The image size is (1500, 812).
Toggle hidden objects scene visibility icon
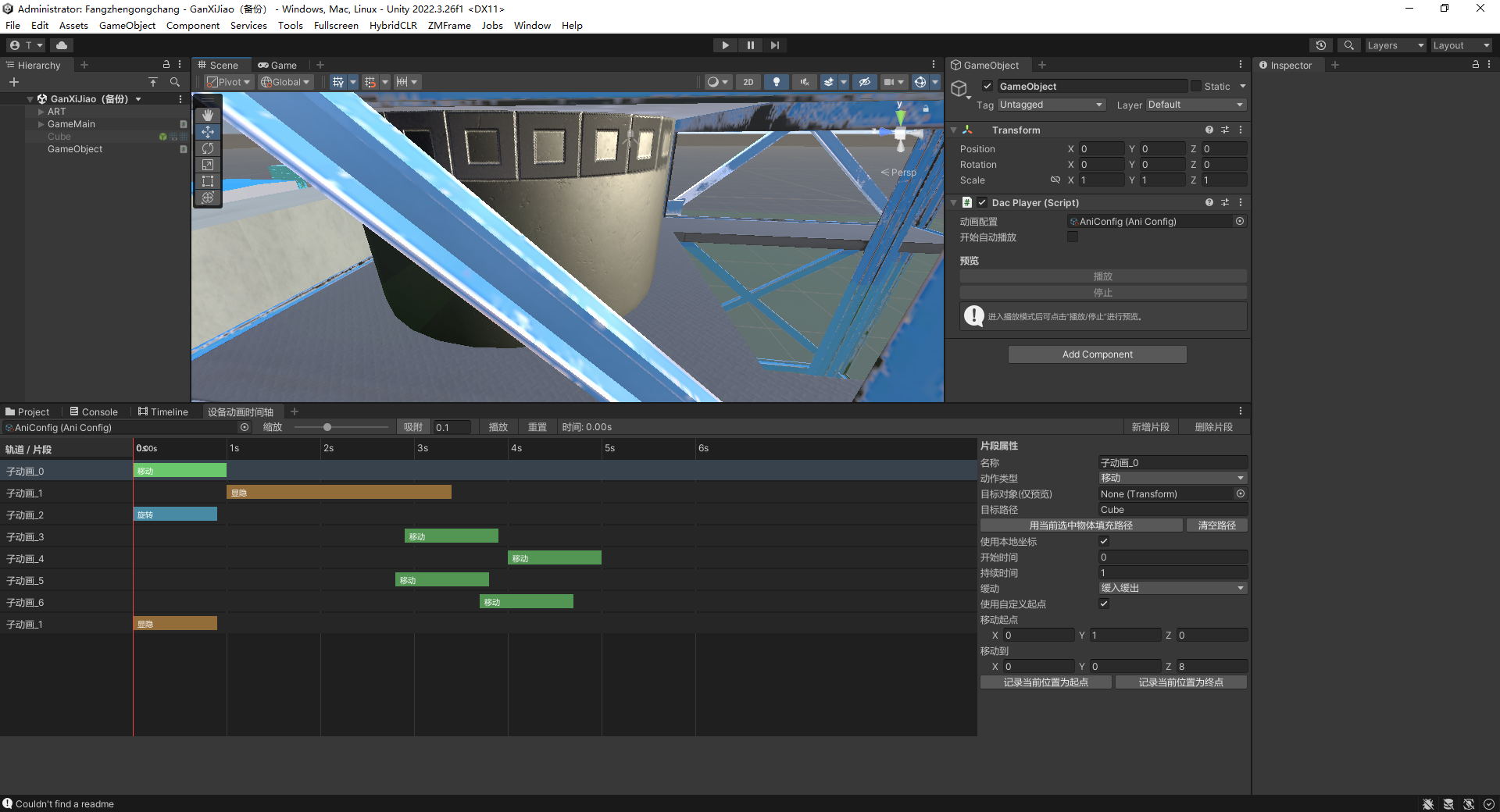864,82
